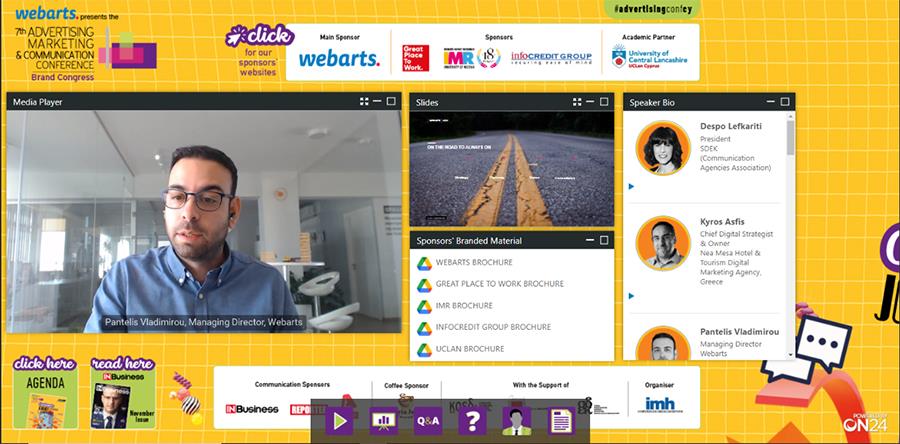900x444 pixels.
Task: Open the Help question mark widget
Action: [472, 422]
